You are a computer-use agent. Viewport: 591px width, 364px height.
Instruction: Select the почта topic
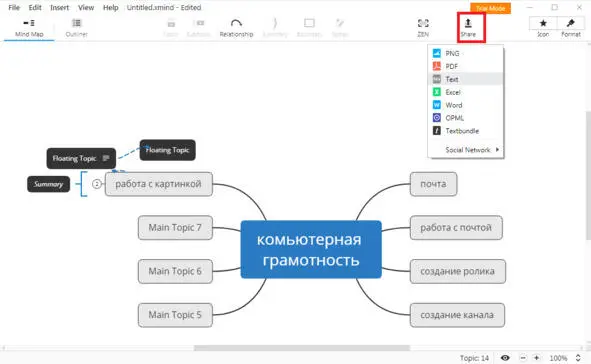point(433,184)
